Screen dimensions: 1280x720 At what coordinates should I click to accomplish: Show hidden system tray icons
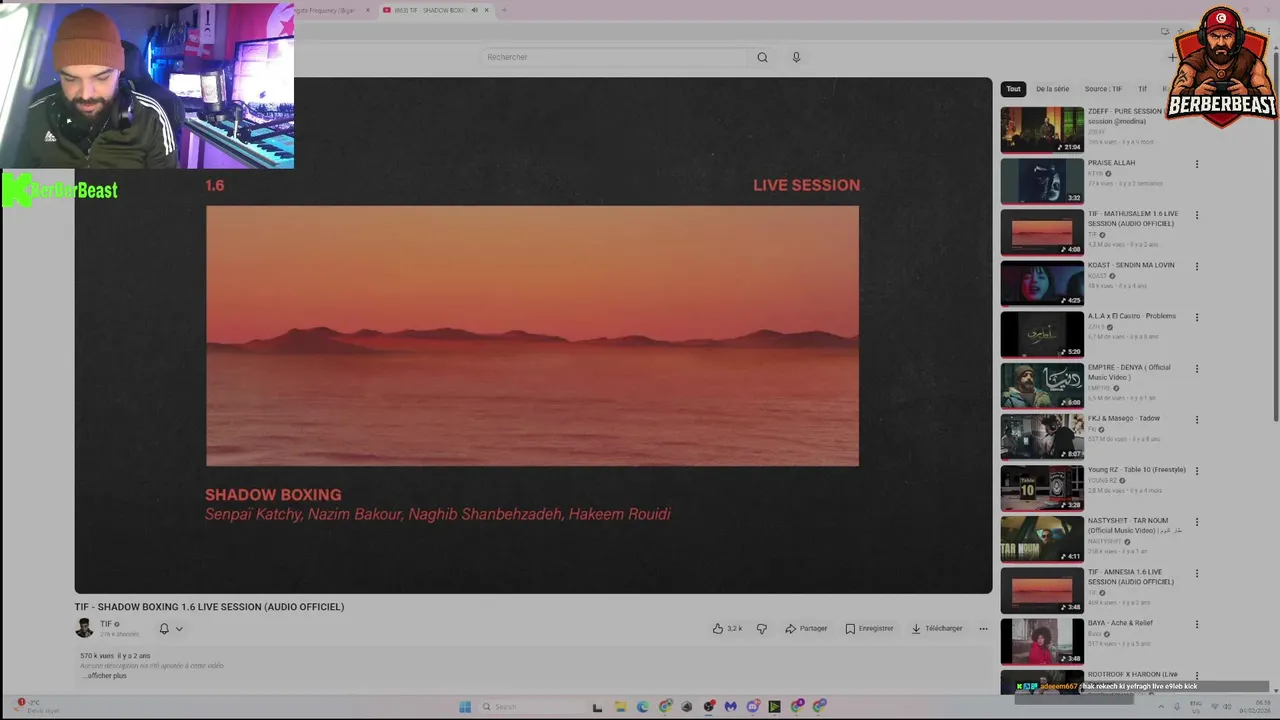click(1161, 707)
